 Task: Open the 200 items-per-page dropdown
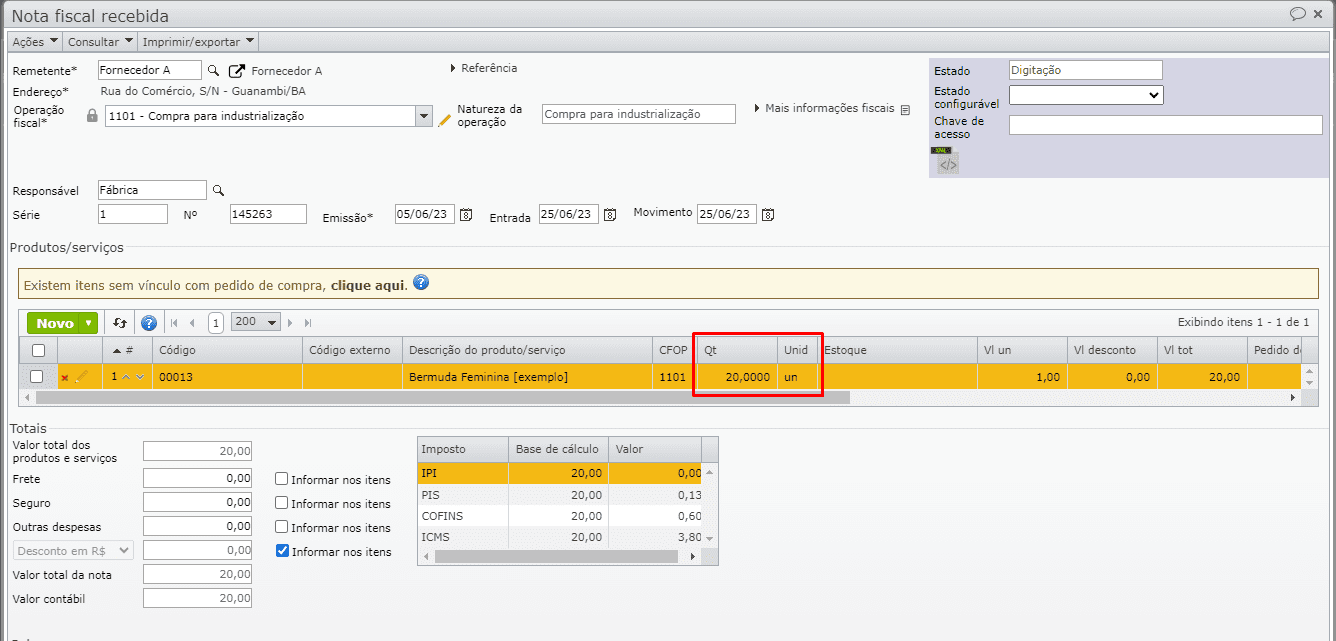pyautogui.click(x=255, y=322)
